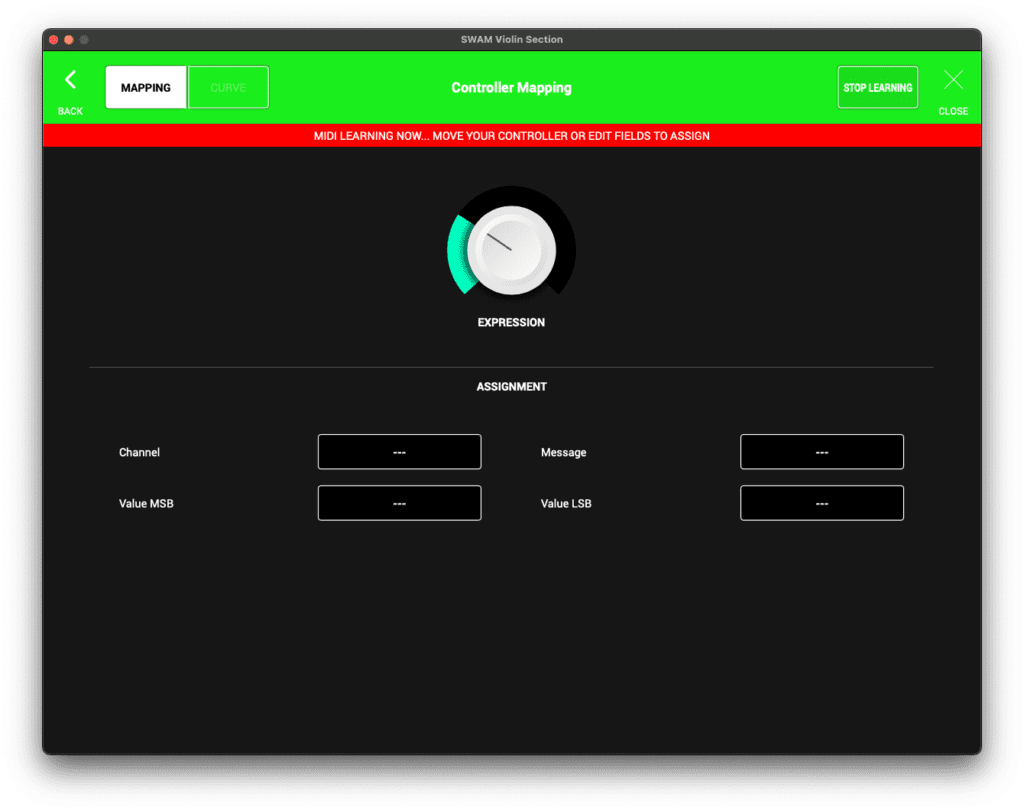This screenshot has width=1024, height=811.
Task: Click the BACK text label
Action: [x=70, y=111]
